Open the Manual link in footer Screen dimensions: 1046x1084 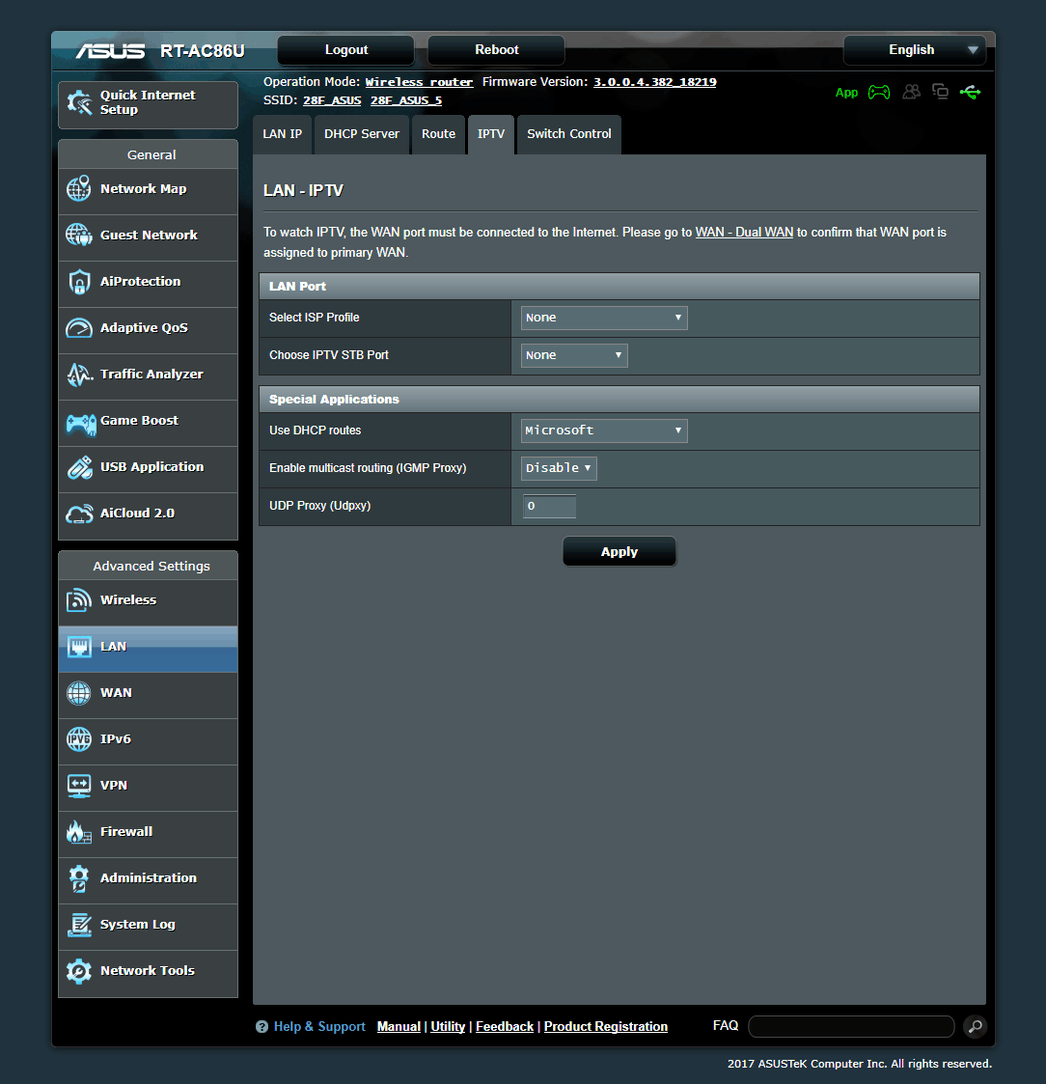click(x=398, y=1027)
